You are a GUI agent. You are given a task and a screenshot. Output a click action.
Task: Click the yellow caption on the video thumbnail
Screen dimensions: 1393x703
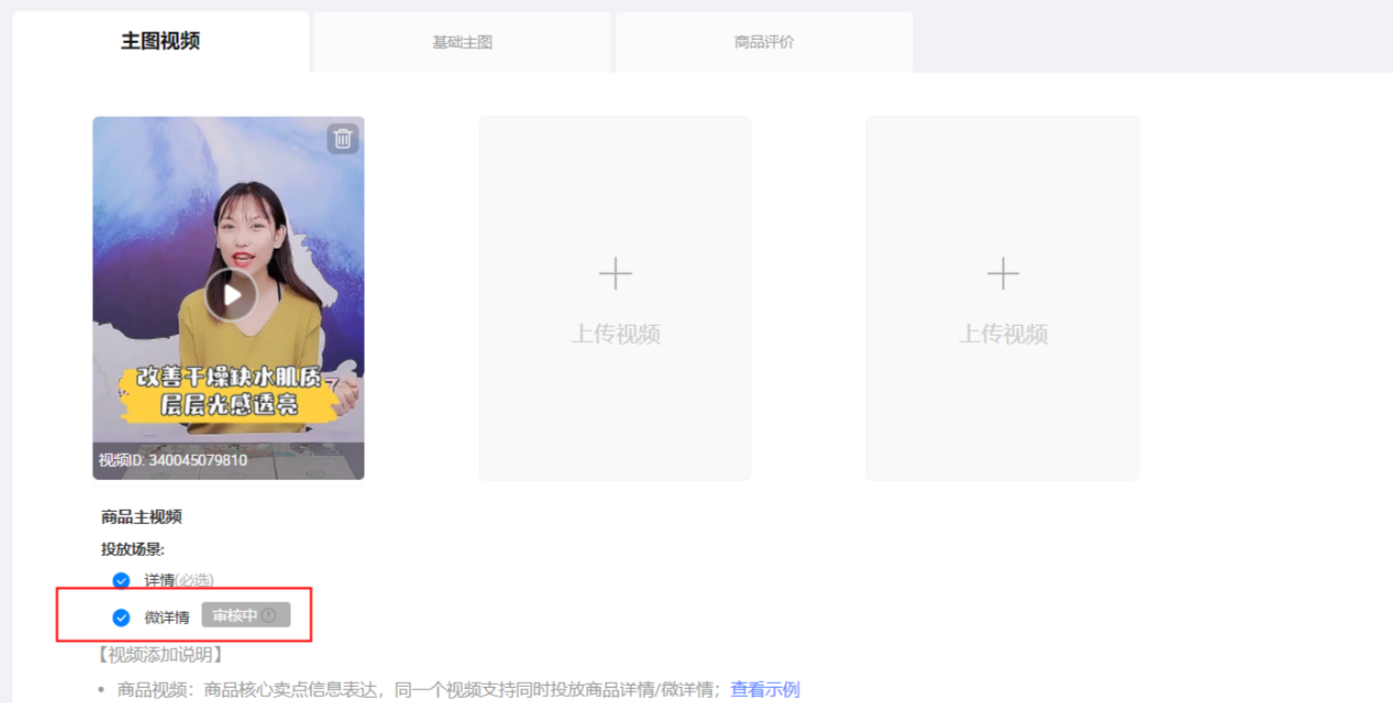pyautogui.click(x=230, y=392)
